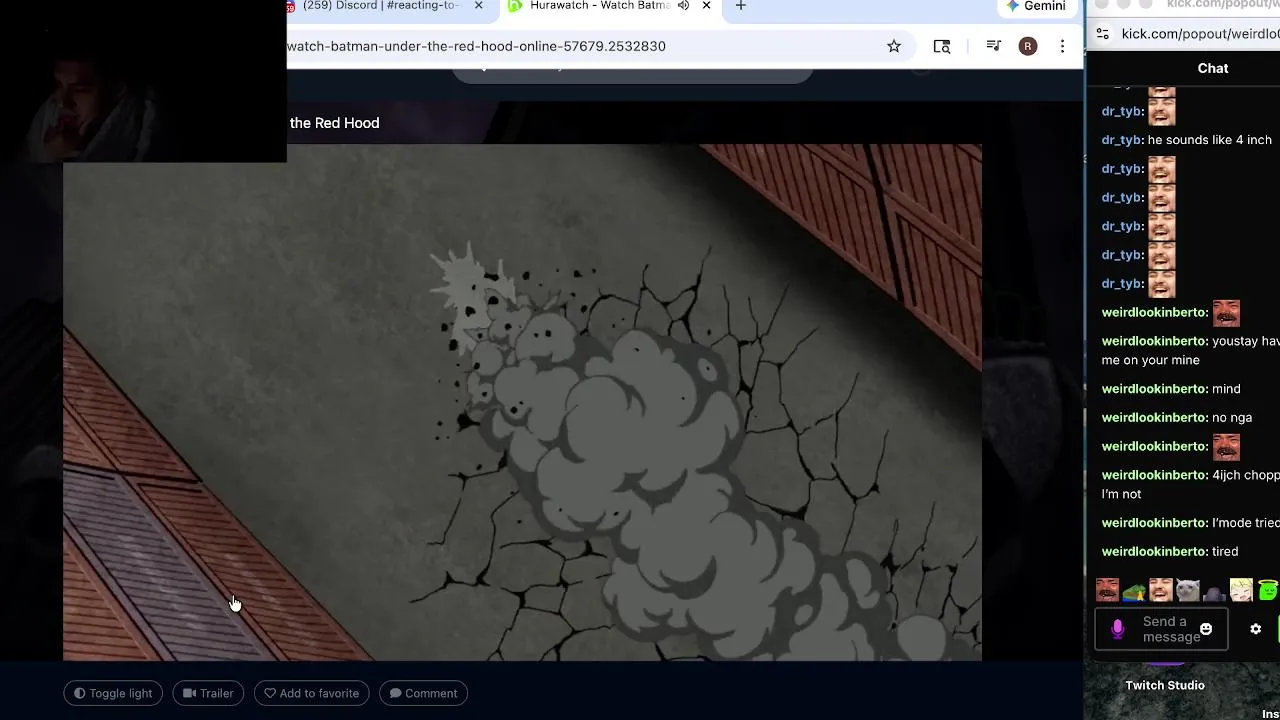Click weirdlookinberto username beside 'tired'
1280x720 pixels.
click(1154, 552)
